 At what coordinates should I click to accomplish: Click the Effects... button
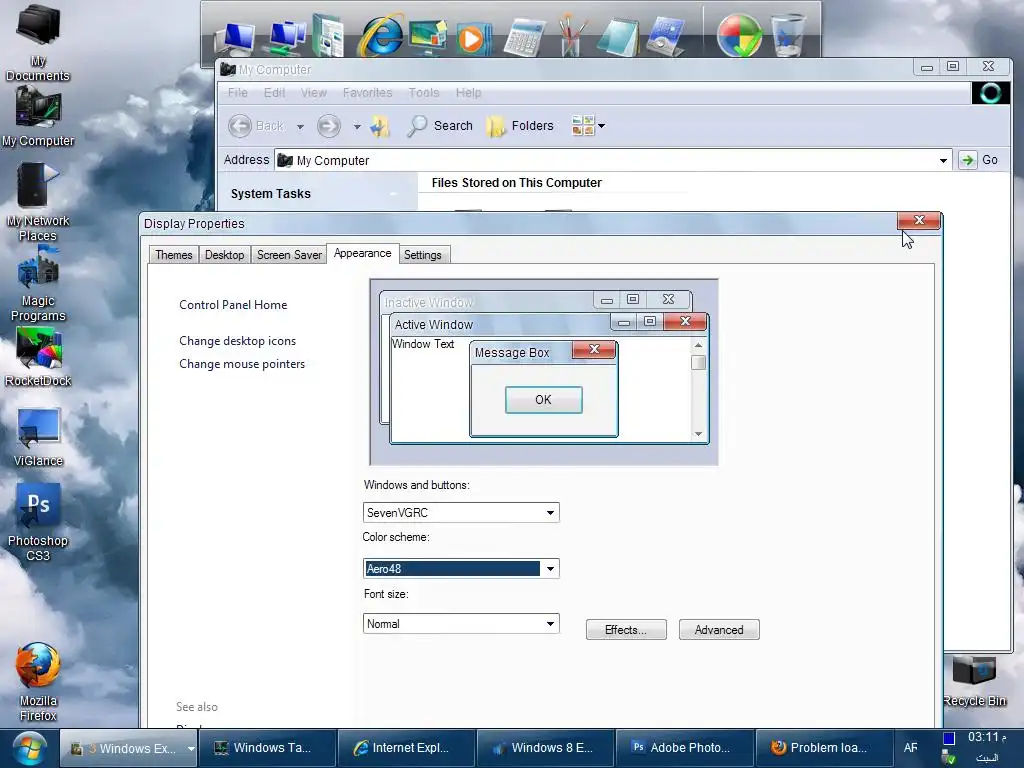point(626,630)
